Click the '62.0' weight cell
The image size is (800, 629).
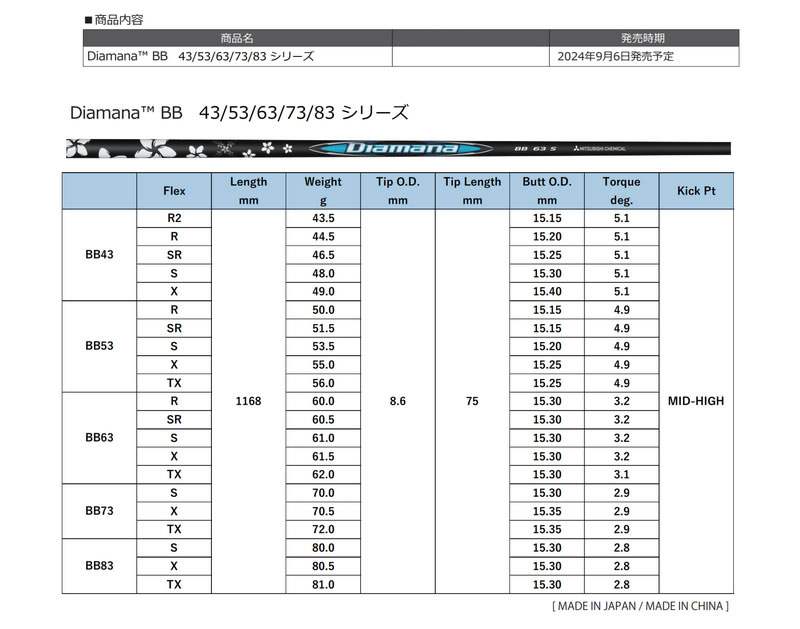click(x=323, y=474)
